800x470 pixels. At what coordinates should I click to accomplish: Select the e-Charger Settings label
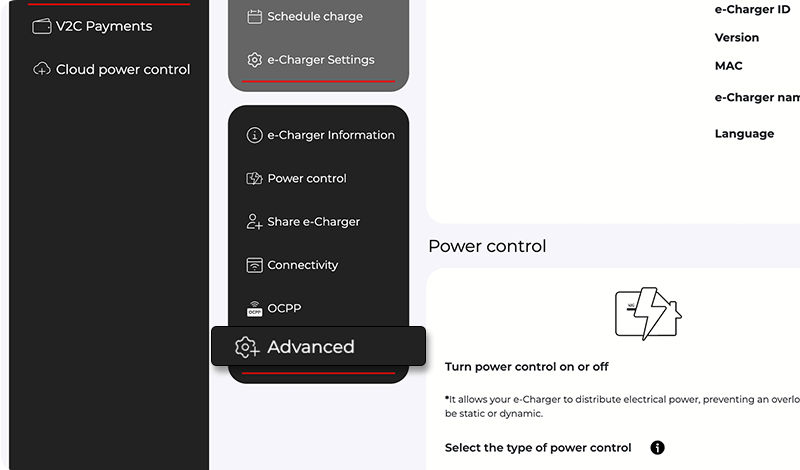(321, 60)
